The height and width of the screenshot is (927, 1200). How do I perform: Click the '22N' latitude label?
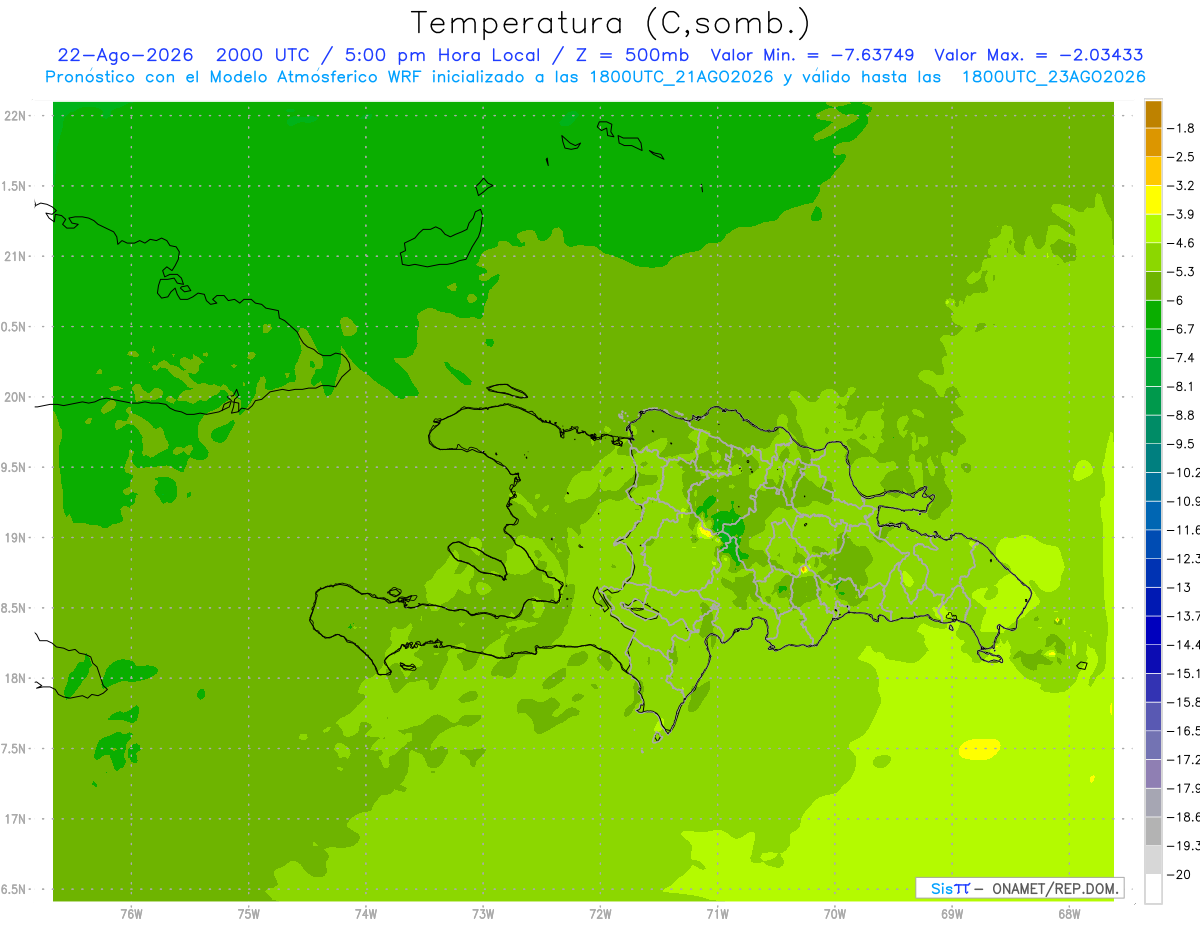click(x=17, y=116)
